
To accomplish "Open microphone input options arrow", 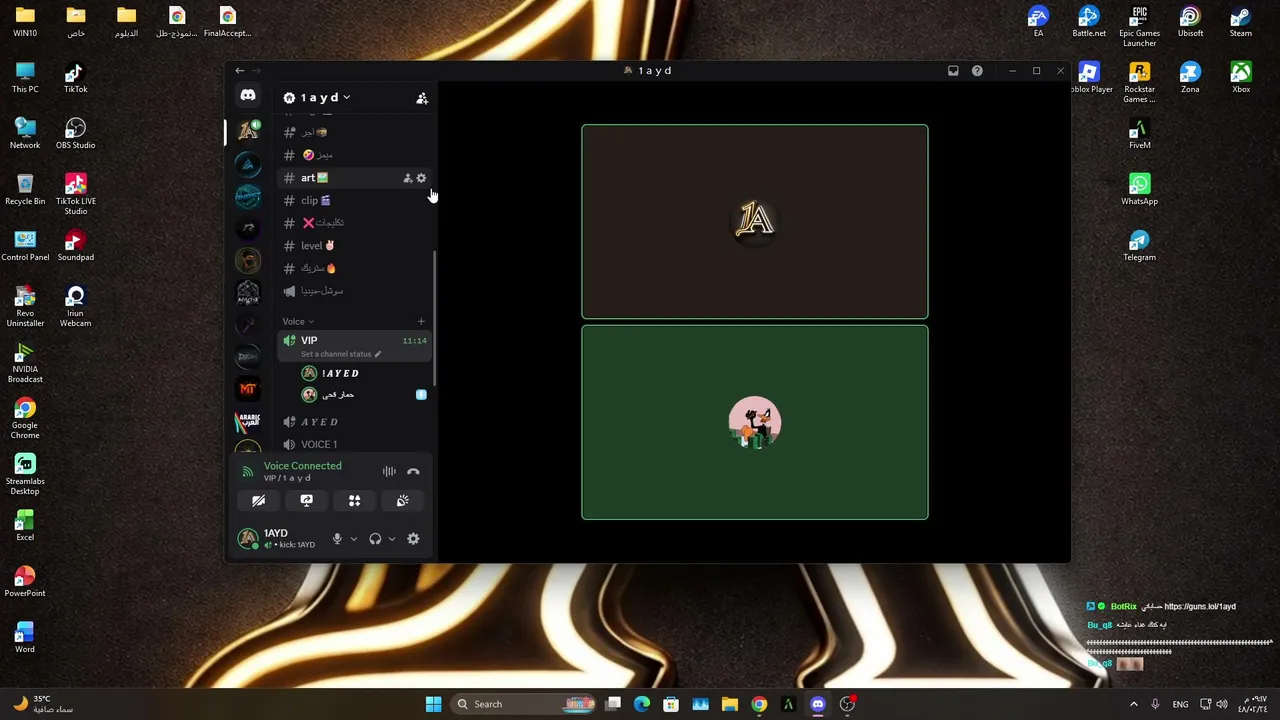I will tap(353, 539).
